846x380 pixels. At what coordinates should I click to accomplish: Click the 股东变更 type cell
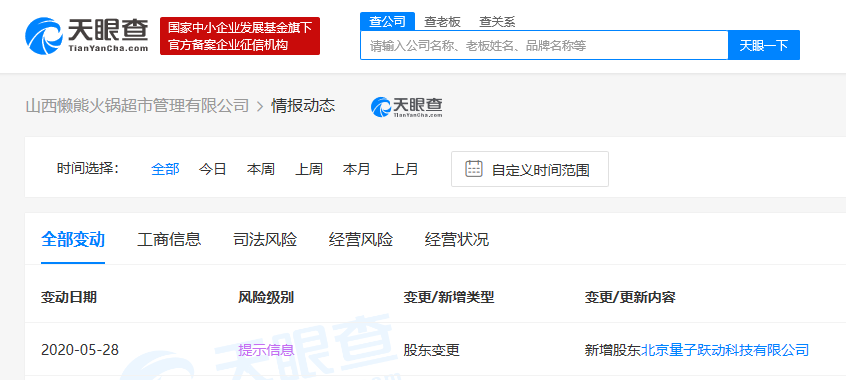pyautogui.click(x=432, y=350)
